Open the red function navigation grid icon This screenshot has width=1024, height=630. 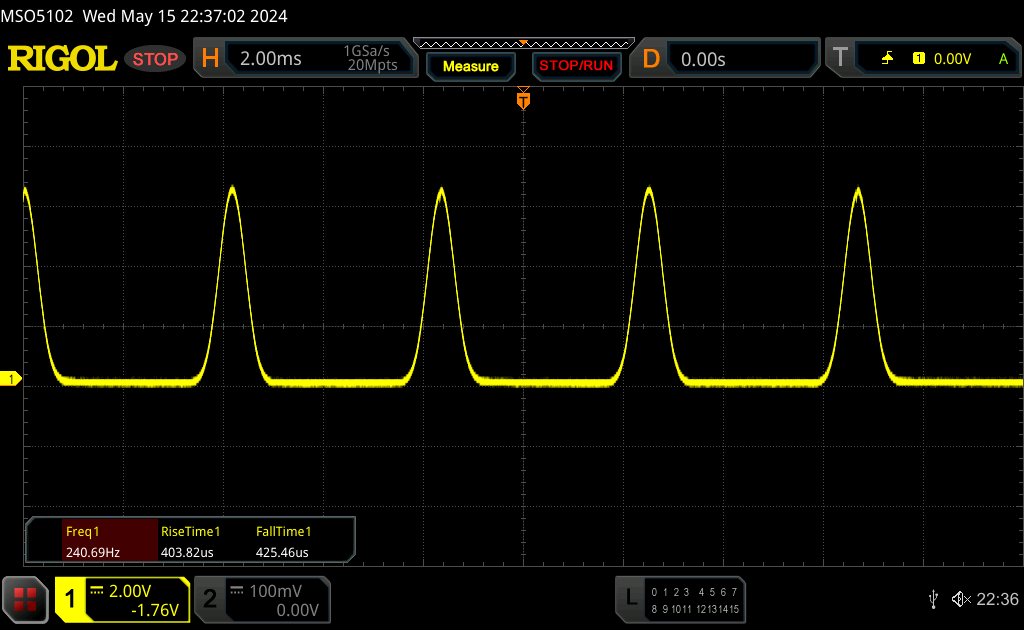(25, 599)
